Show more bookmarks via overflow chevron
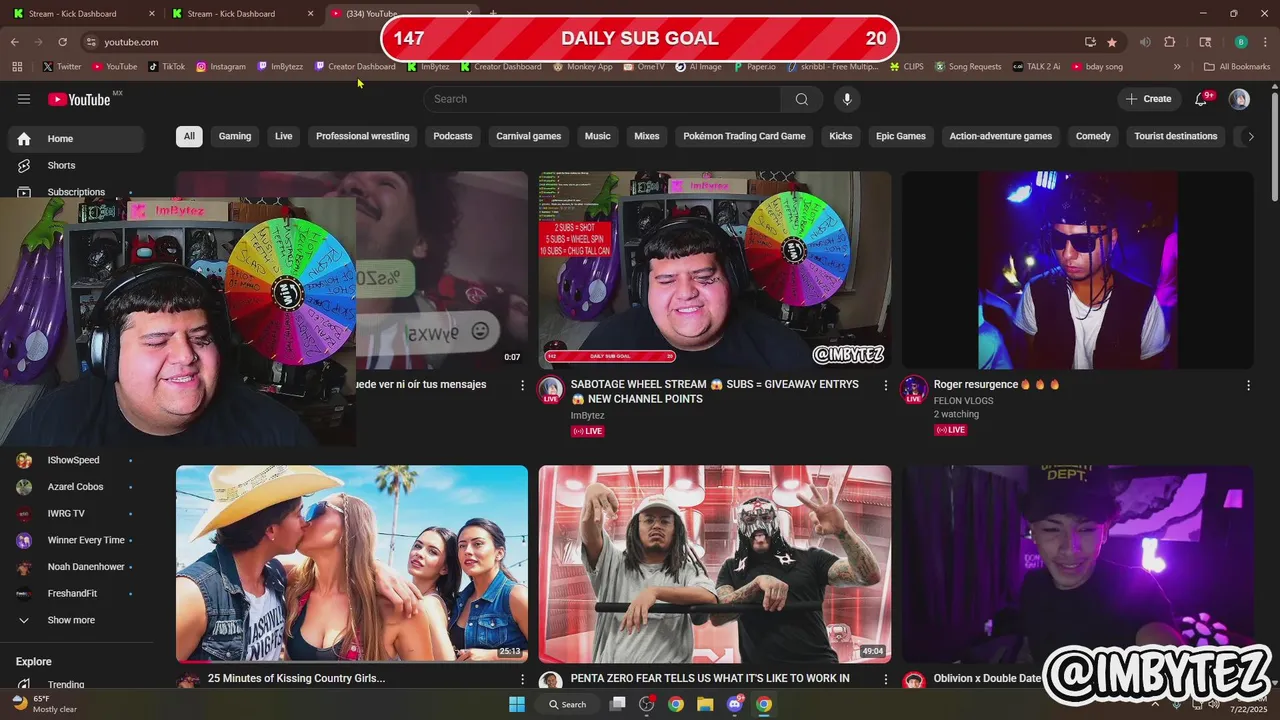1280x720 pixels. pyautogui.click(x=1177, y=67)
